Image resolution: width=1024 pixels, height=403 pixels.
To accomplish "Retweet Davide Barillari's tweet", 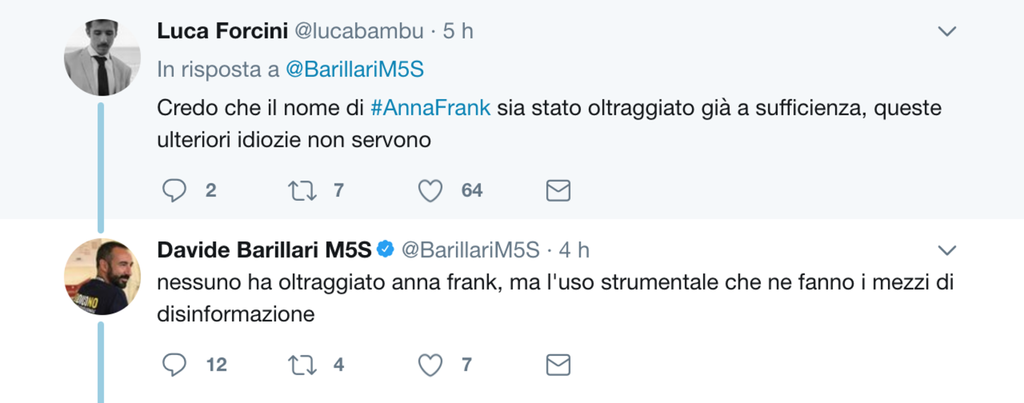I will pos(300,365).
